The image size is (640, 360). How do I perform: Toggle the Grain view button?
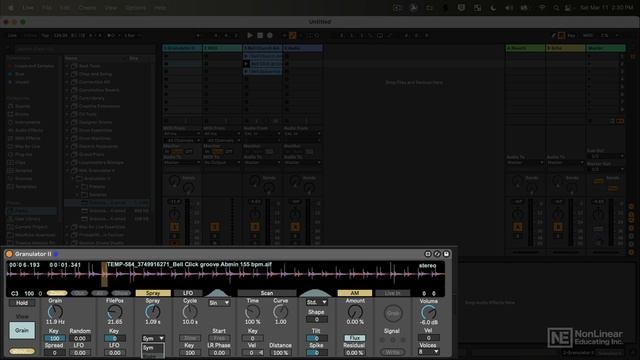click(22, 330)
